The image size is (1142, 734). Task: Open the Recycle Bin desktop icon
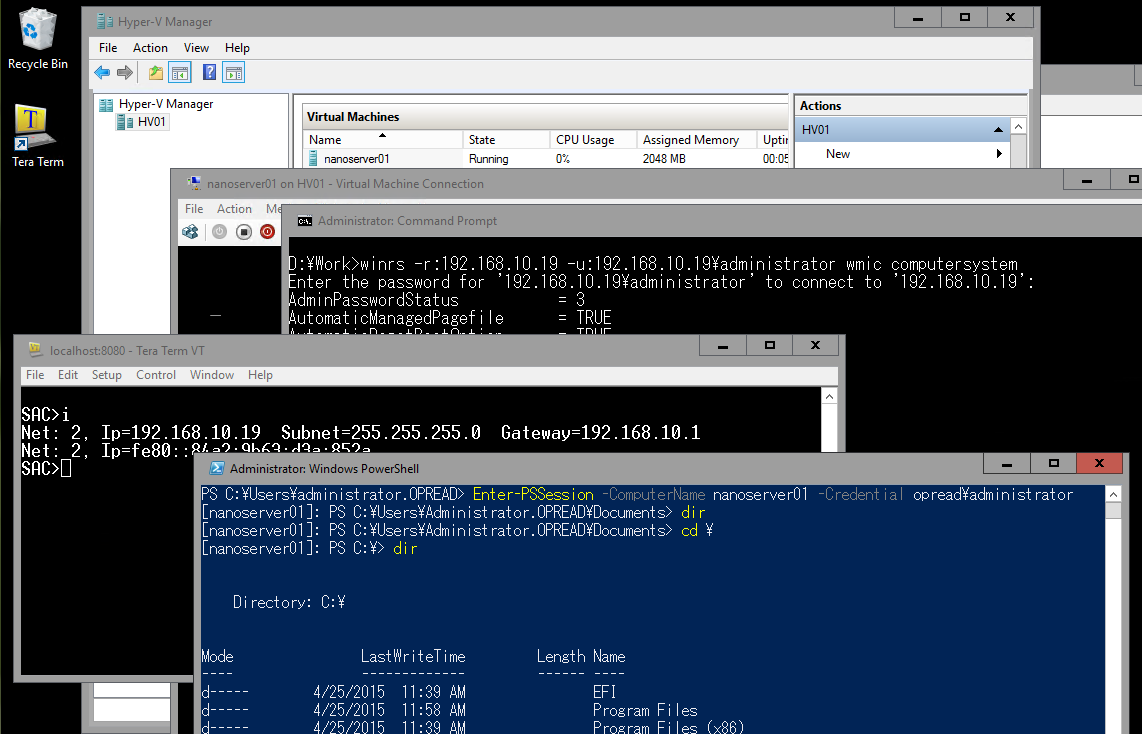37,39
